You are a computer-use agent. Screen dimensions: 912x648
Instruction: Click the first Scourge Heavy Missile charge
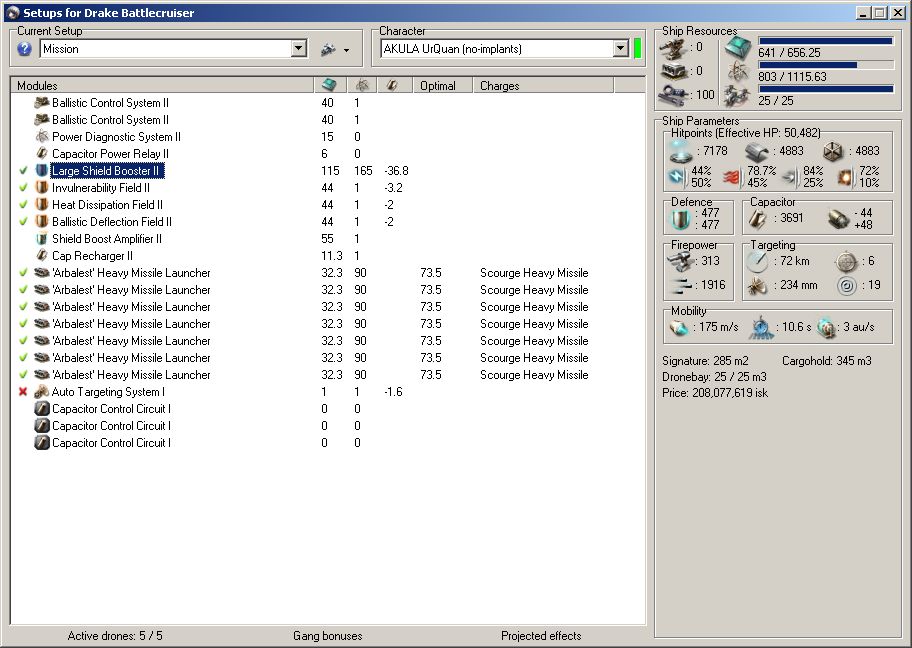(x=534, y=273)
